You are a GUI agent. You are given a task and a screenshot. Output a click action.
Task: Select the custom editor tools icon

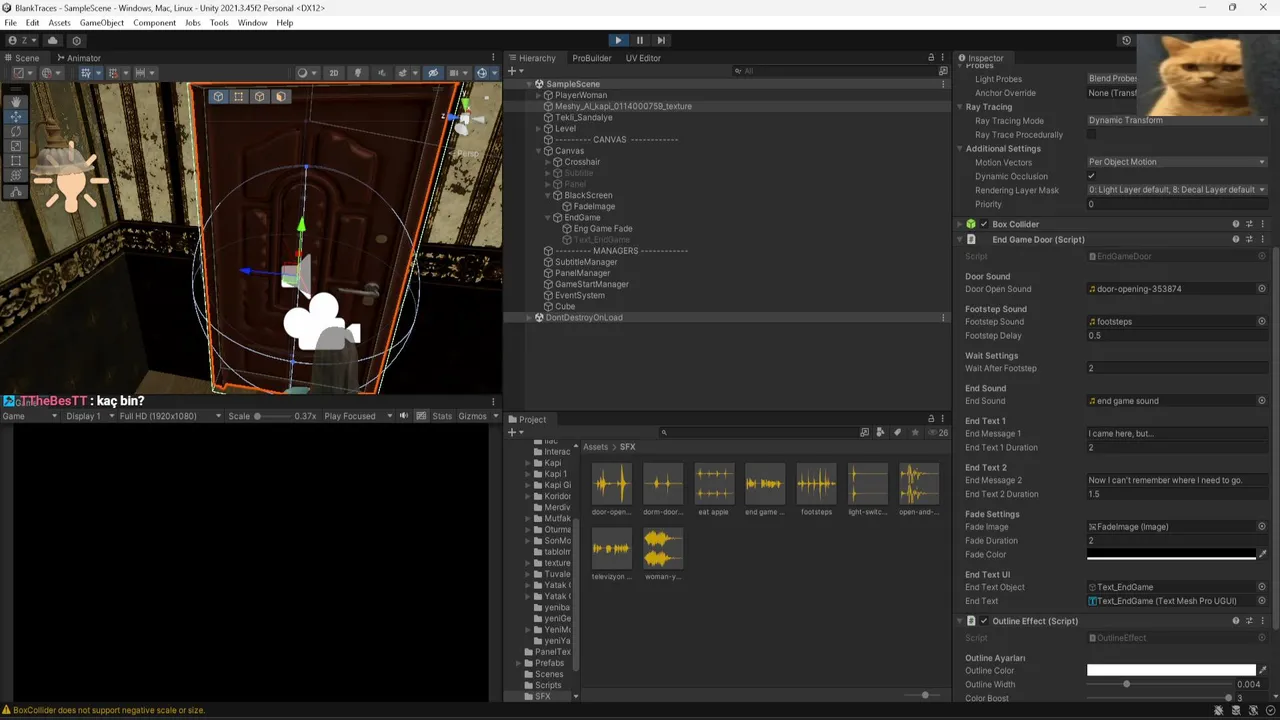coord(16,191)
